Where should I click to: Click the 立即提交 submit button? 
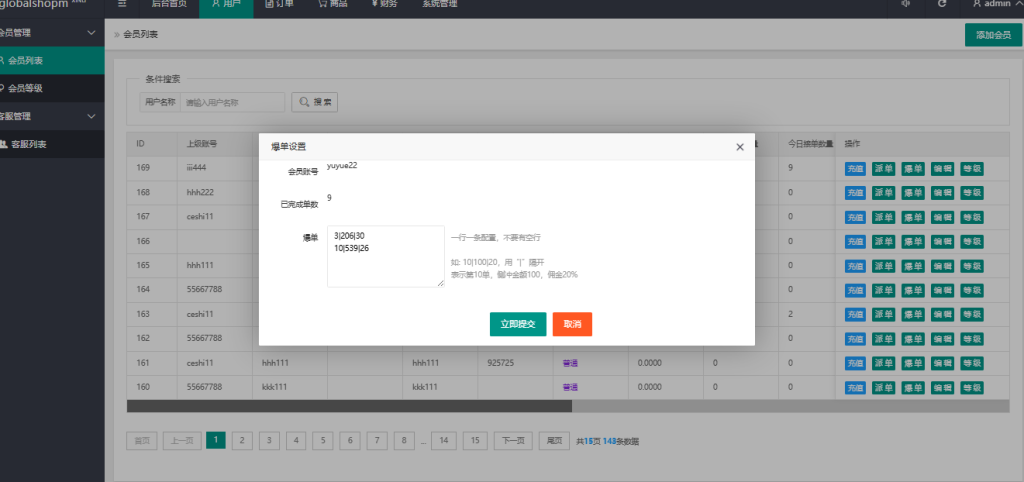tap(517, 324)
